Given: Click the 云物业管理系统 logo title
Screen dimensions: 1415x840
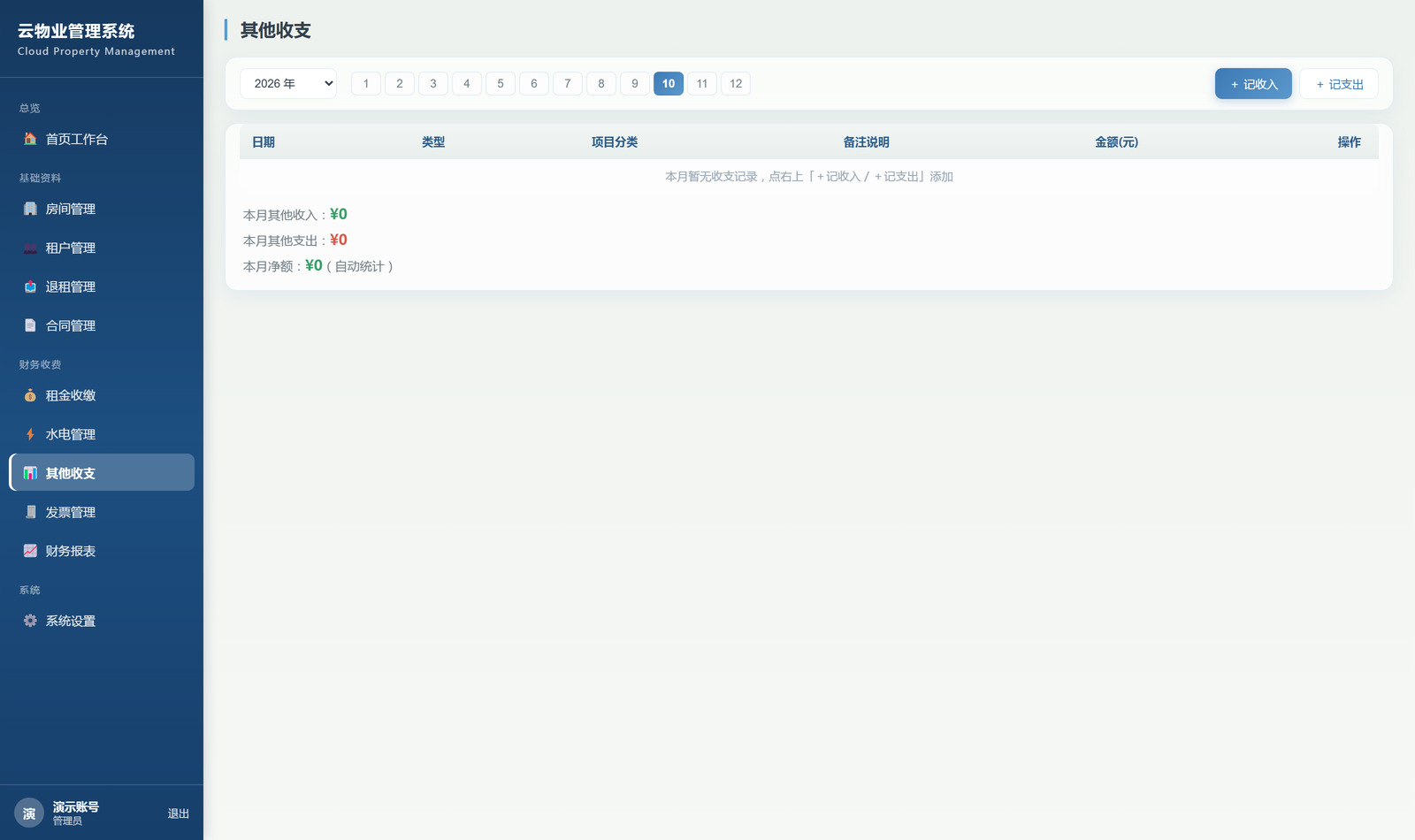Looking at the screenshot, I should click(76, 31).
